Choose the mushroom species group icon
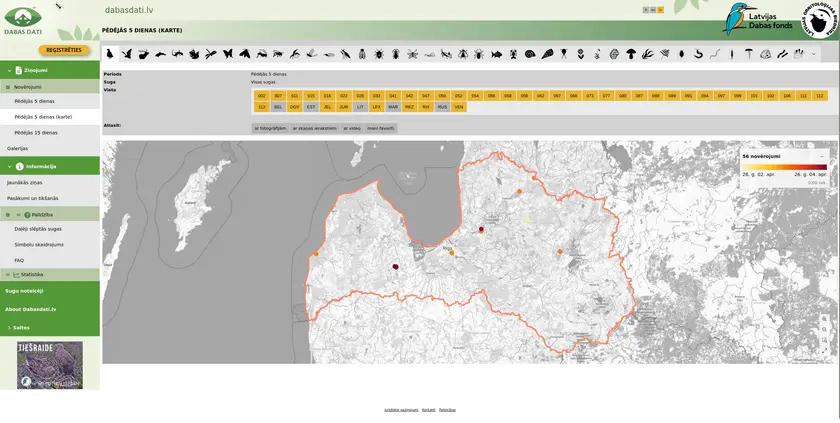This screenshot has height=423, width=840. pyautogui.click(x=631, y=54)
